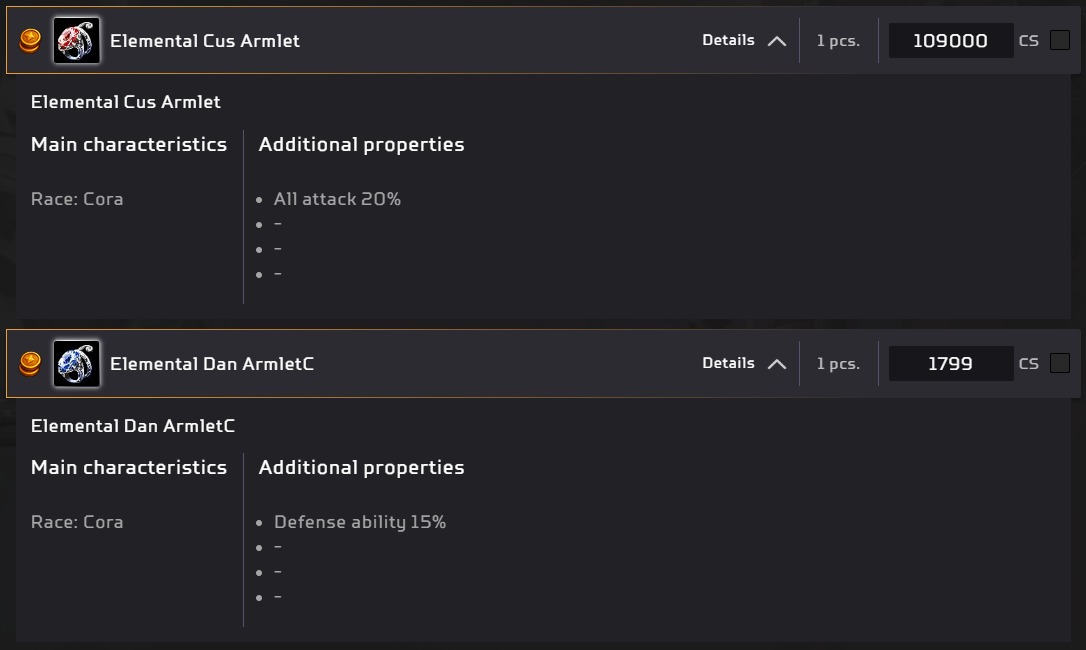This screenshot has width=1086, height=650.
Task: Select the blue Elemental Dan ArmletC item icon
Action: pyautogui.click(x=76, y=363)
